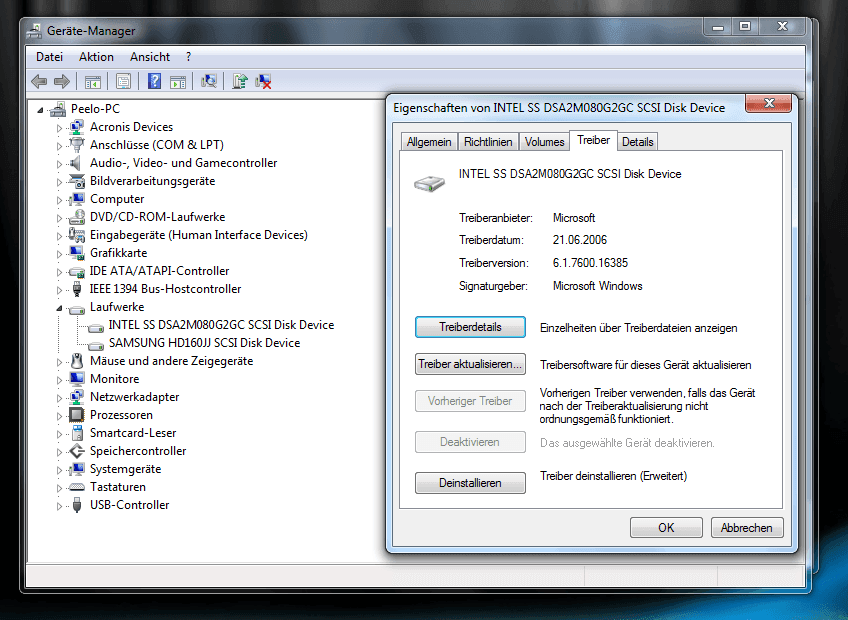Click the driver date 21.06.2006
This screenshot has height=620, width=848.
pyautogui.click(x=580, y=240)
